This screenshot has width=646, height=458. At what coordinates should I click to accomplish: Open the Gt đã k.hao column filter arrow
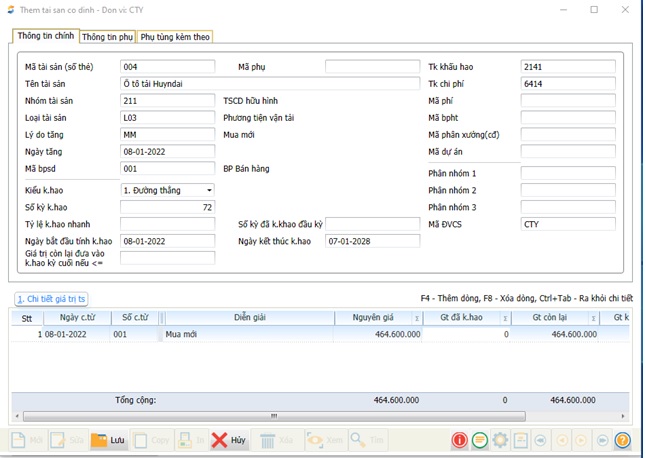(505, 318)
